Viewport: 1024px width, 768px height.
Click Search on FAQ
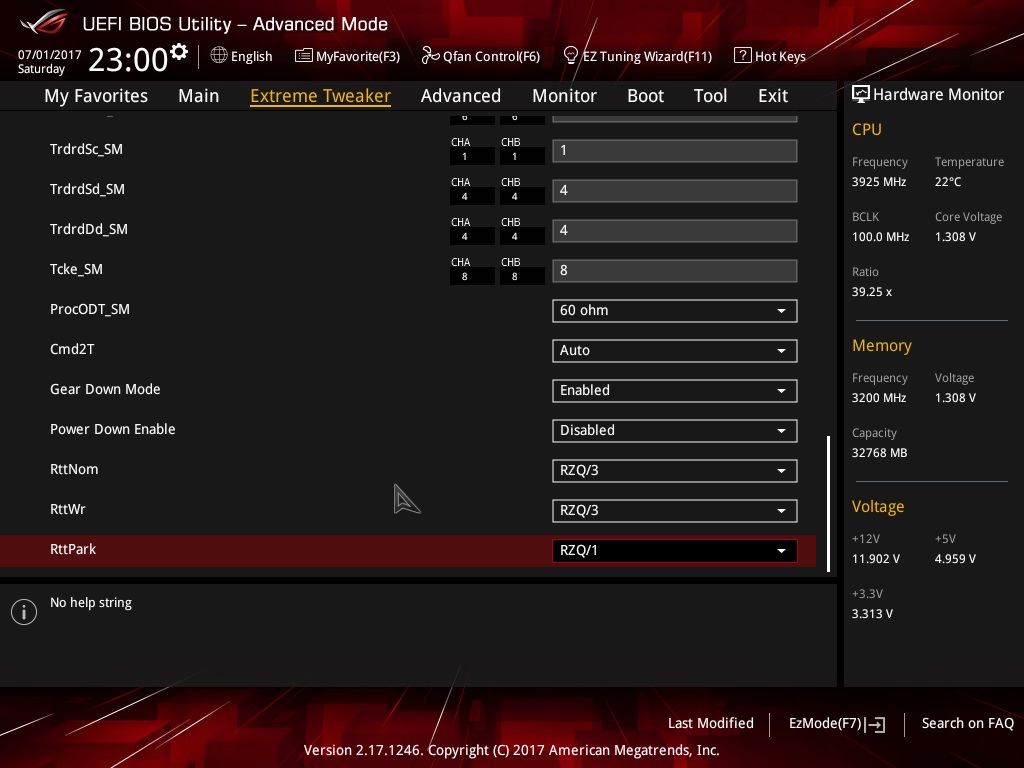[967, 724]
